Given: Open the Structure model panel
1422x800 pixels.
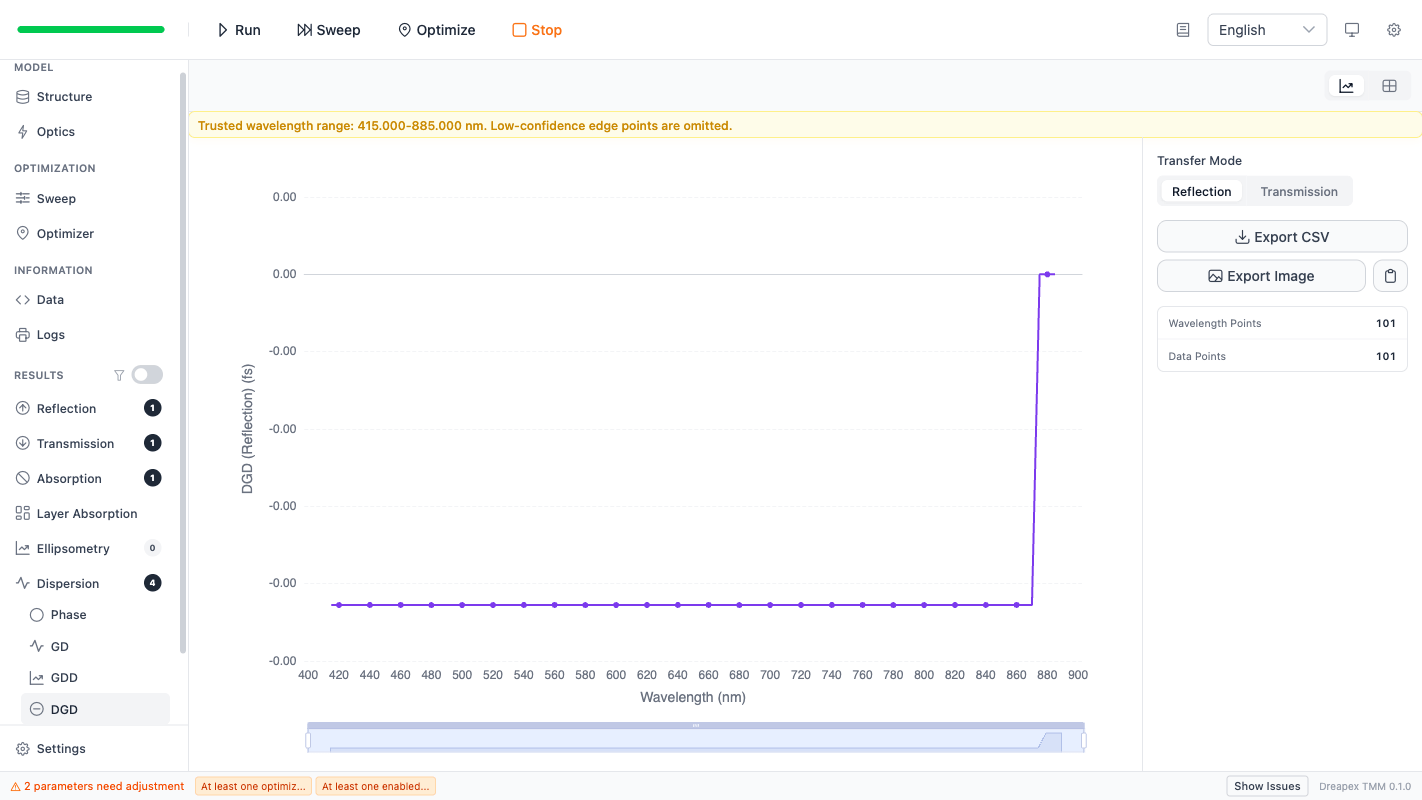Looking at the screenshot, I should tap(63, 96).
